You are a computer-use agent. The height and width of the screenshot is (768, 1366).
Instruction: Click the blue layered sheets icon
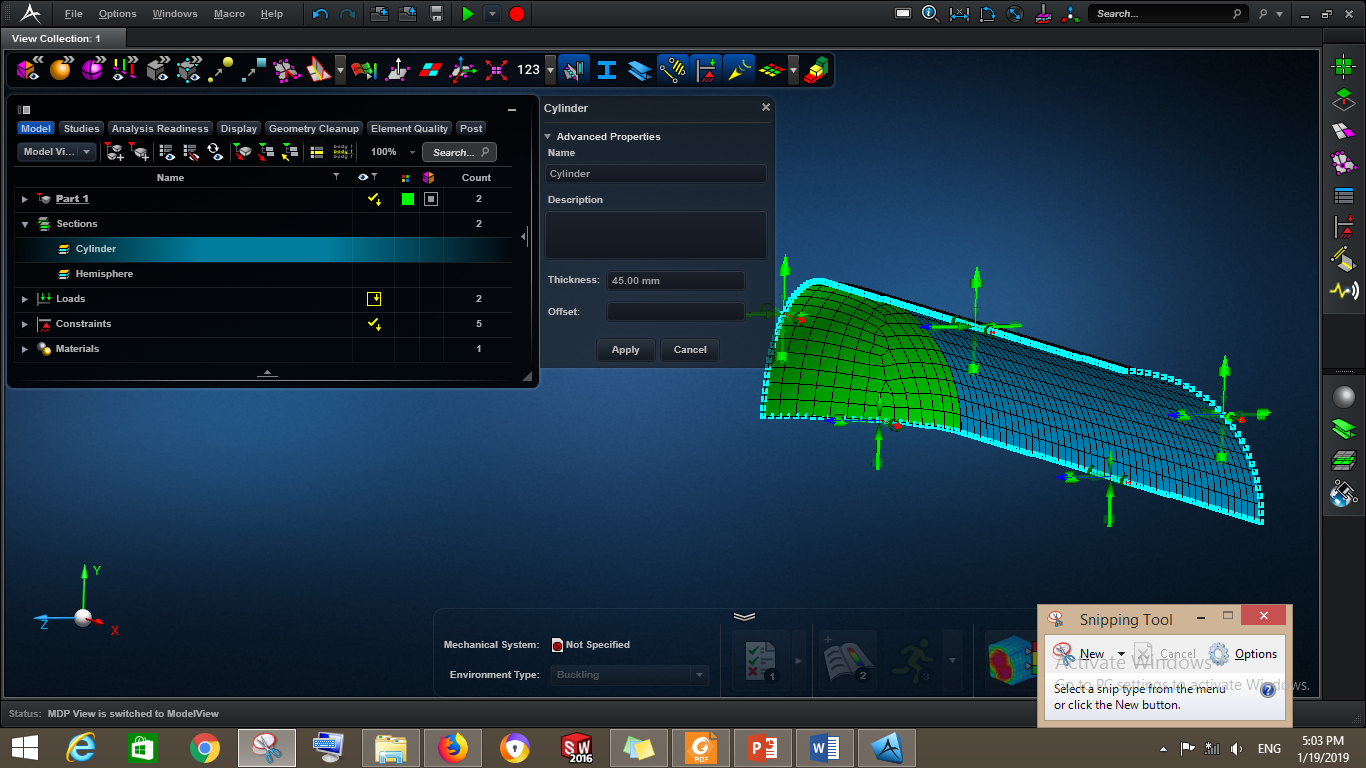[639, 69]
